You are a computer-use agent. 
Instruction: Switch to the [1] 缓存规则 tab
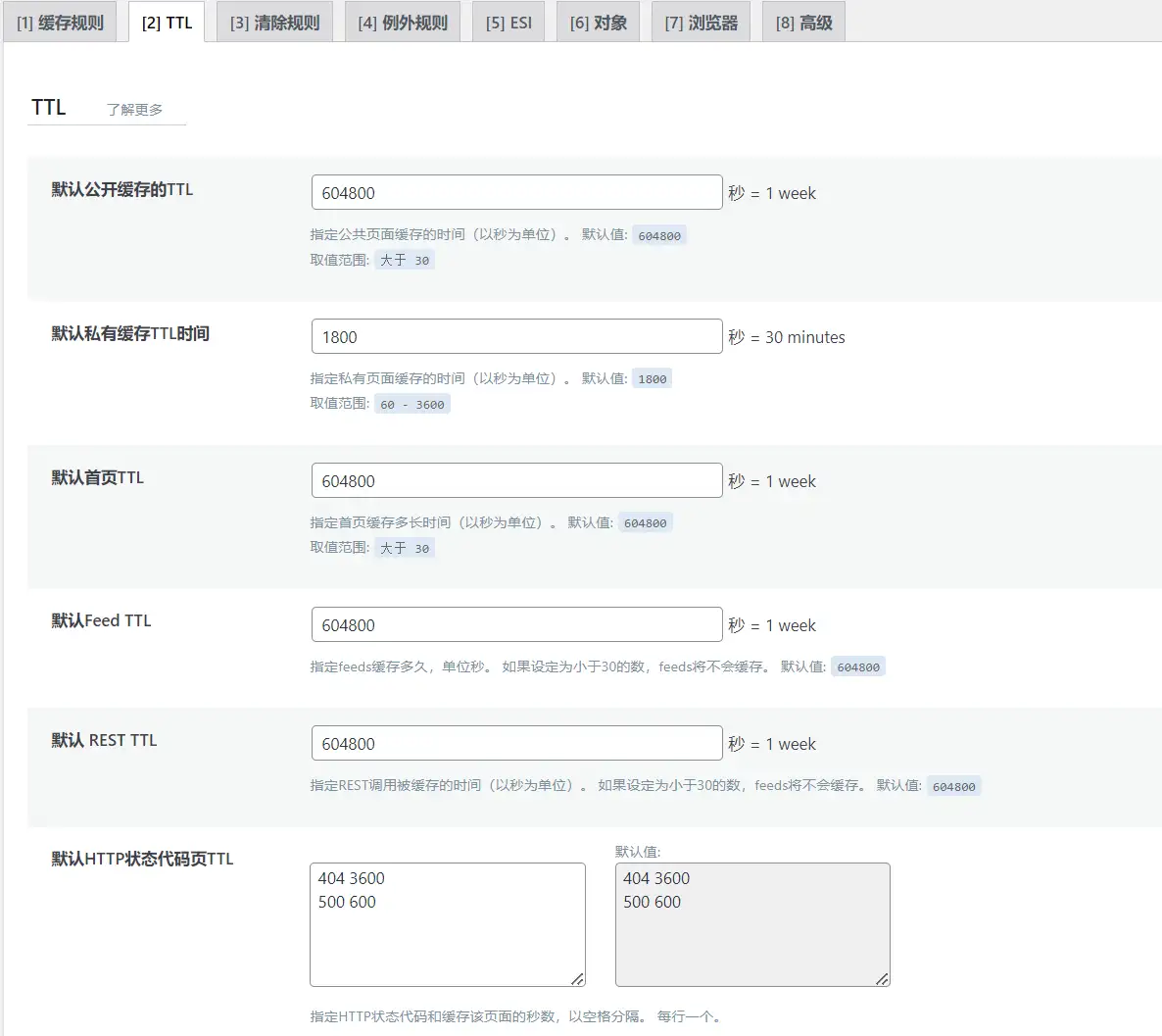(x=60, y=23)
